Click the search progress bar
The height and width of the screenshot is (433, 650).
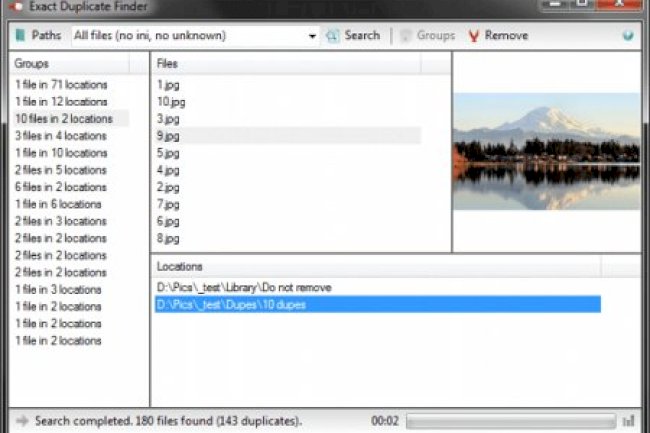pyautogui.click(x=509, y=421)
